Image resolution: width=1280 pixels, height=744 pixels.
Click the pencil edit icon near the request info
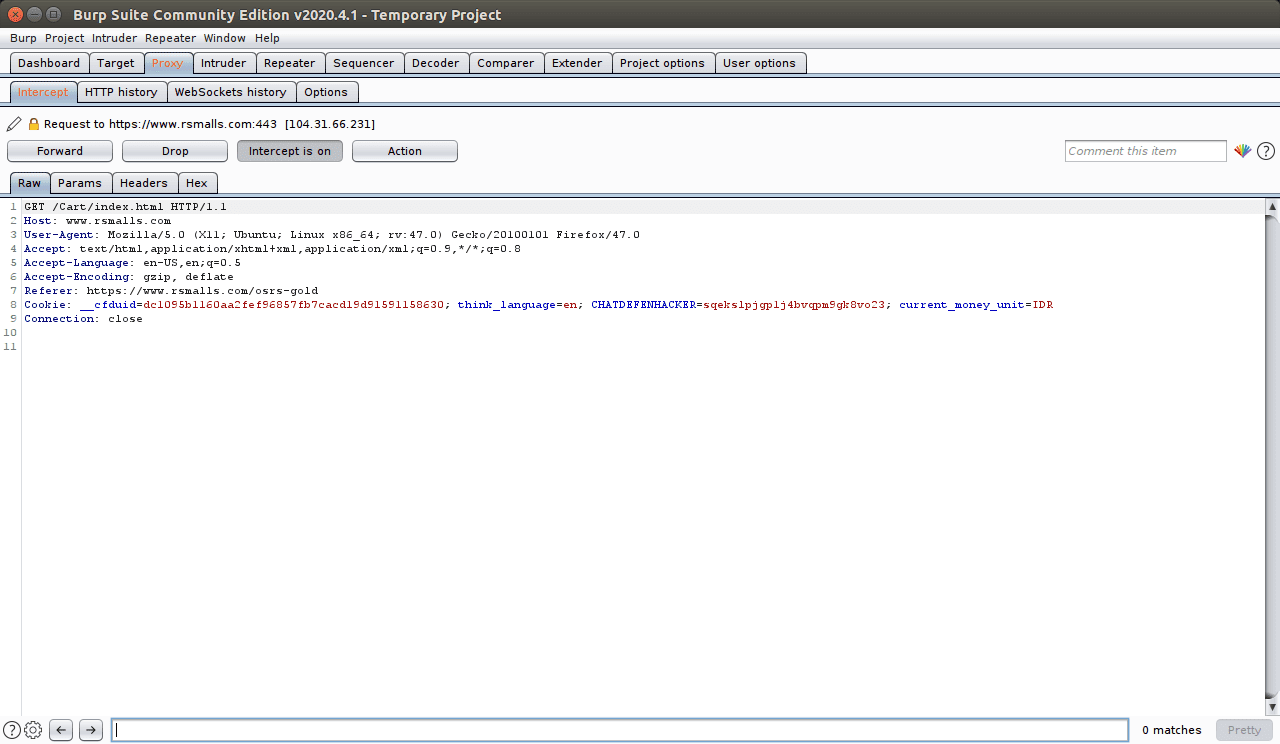click(x=13, y=123)
